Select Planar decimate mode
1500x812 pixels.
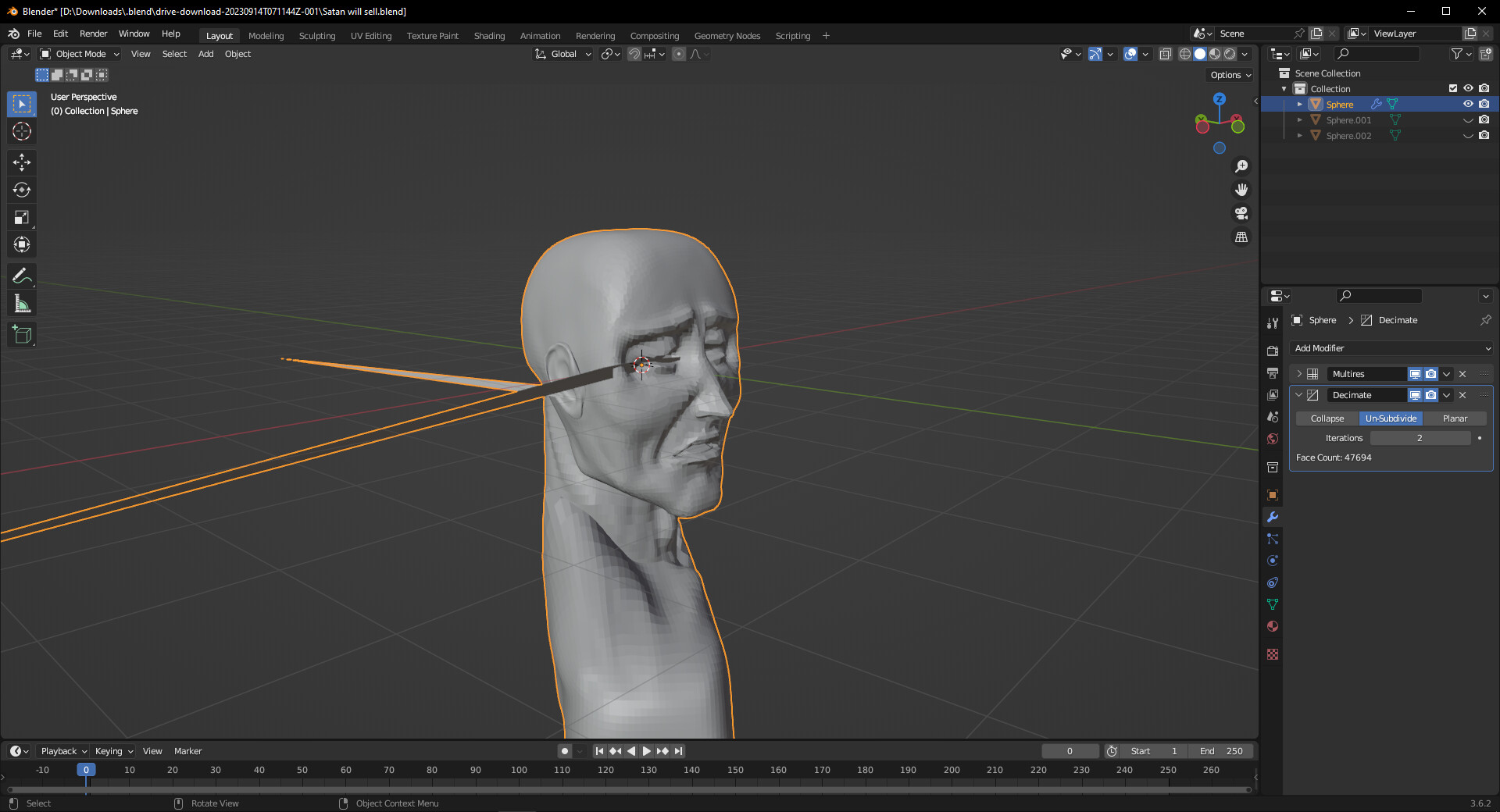tap(1455, 418)
